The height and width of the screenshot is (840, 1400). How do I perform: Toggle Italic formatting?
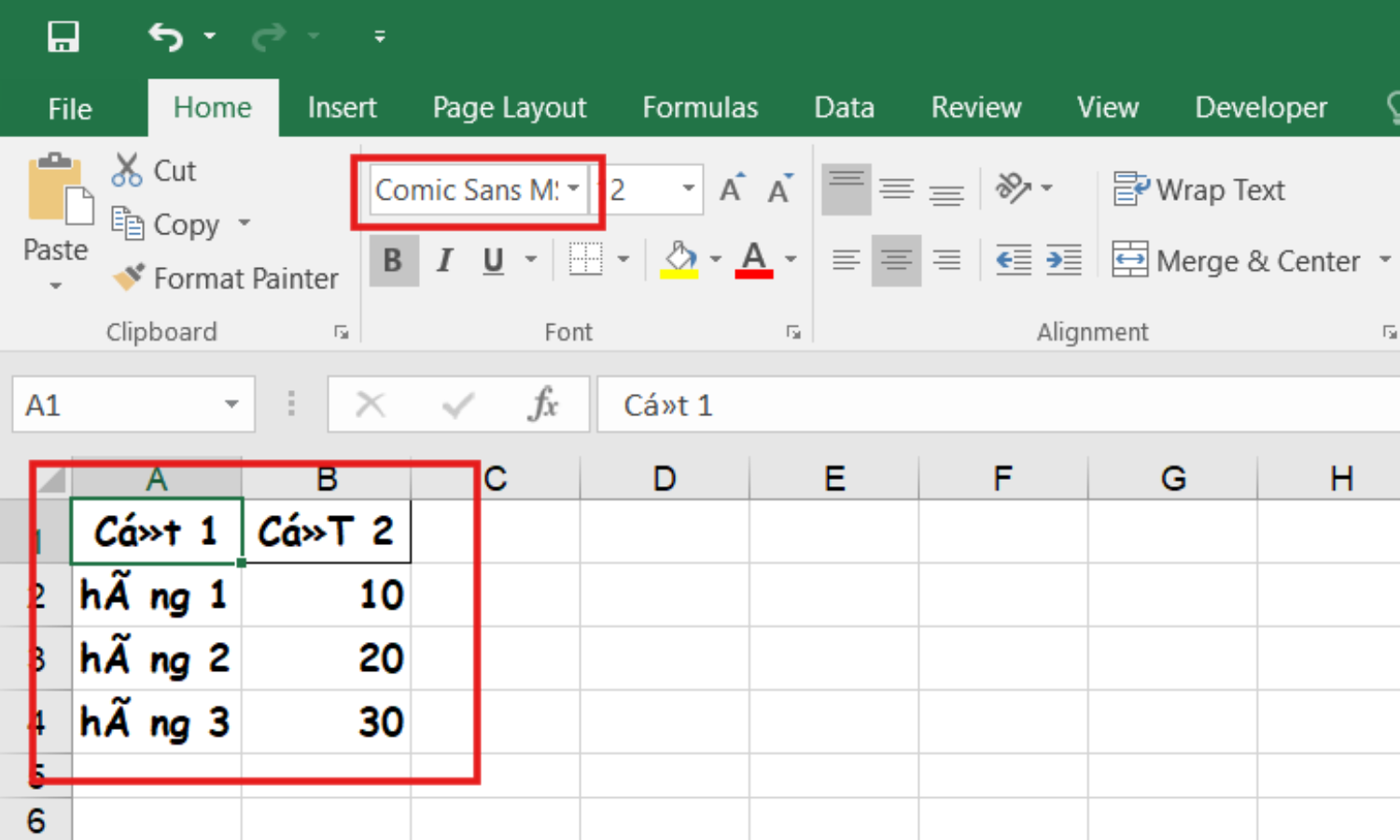pos(444,260)
